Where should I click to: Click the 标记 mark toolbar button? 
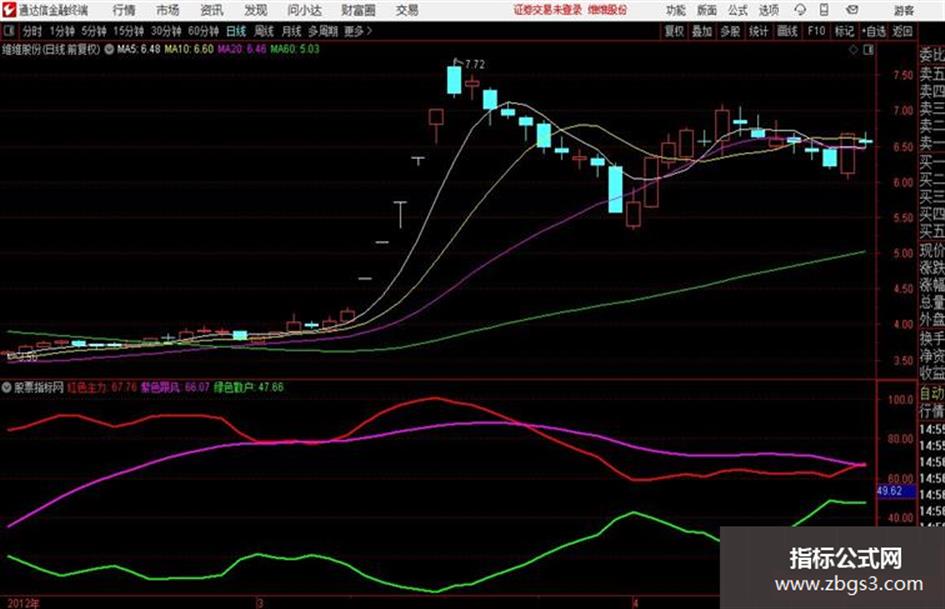coord(844,31)
